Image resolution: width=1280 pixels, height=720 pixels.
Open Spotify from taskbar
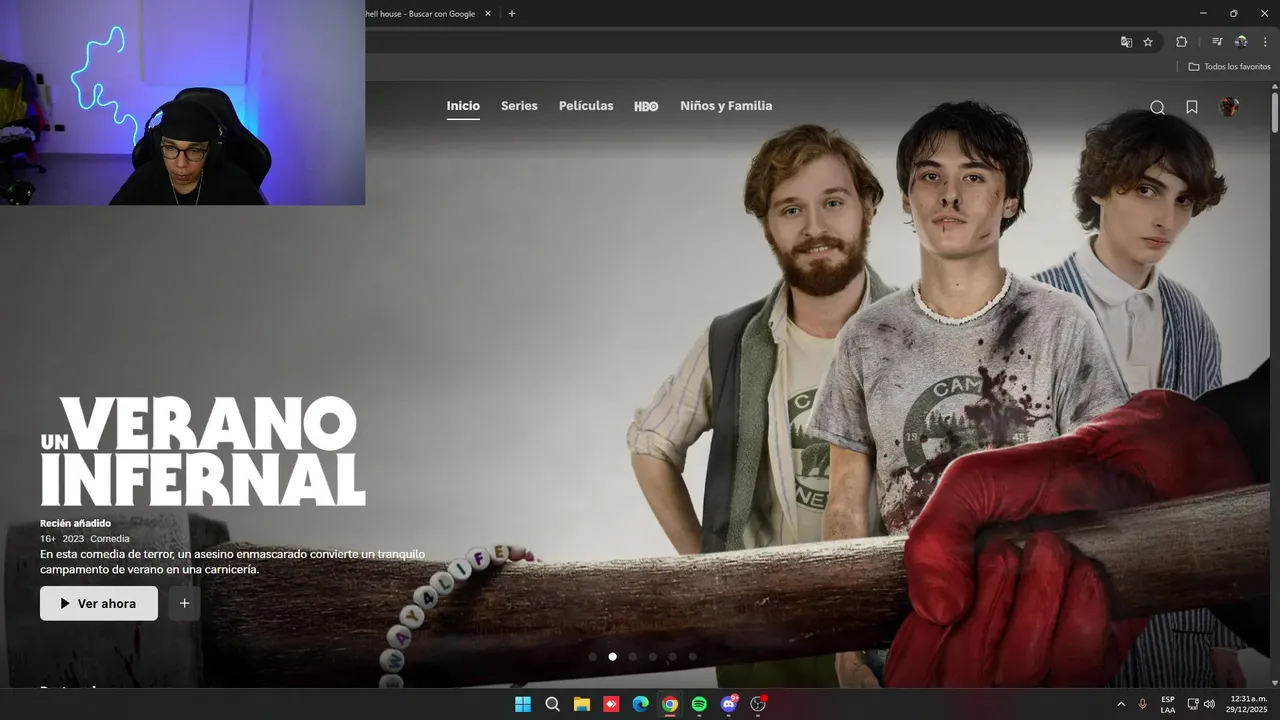pos(699,704)
